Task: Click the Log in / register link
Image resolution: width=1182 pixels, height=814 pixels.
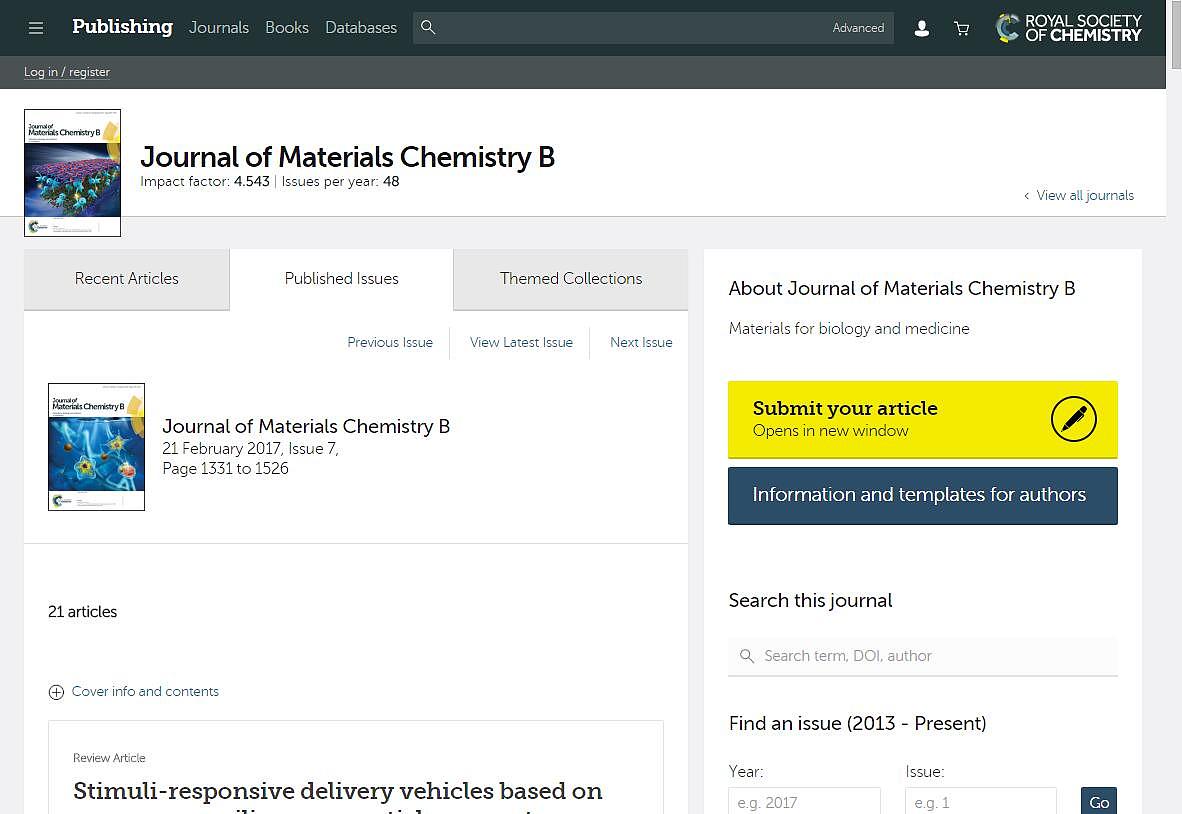Action: click(x=66, y=72)
